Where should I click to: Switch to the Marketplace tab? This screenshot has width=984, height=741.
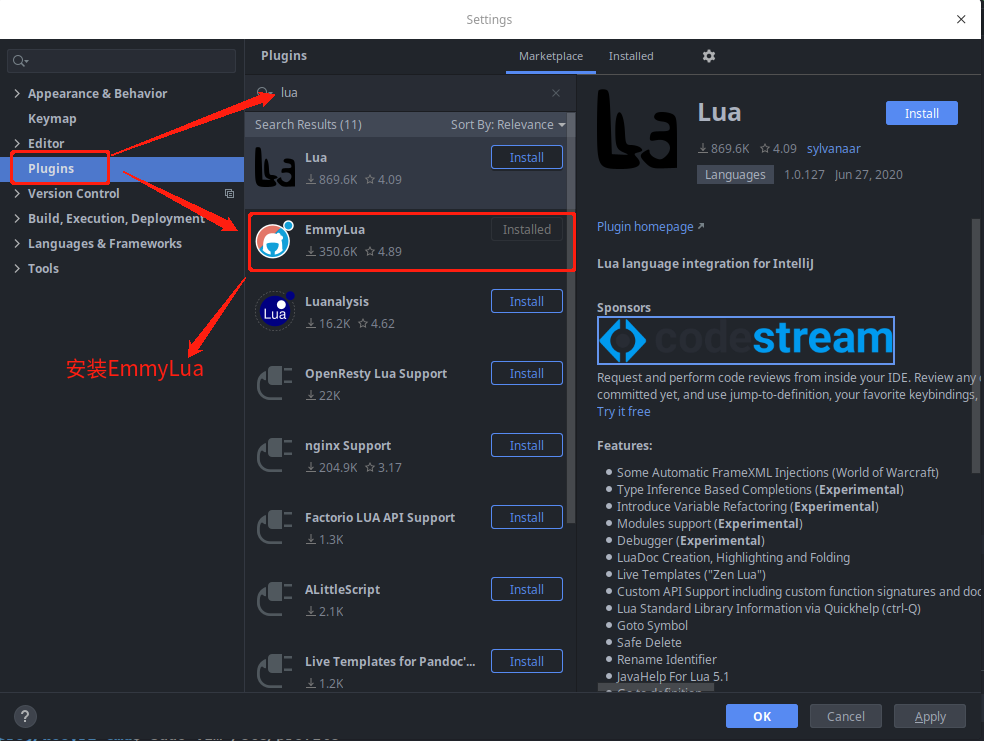[x=550, y=56]
